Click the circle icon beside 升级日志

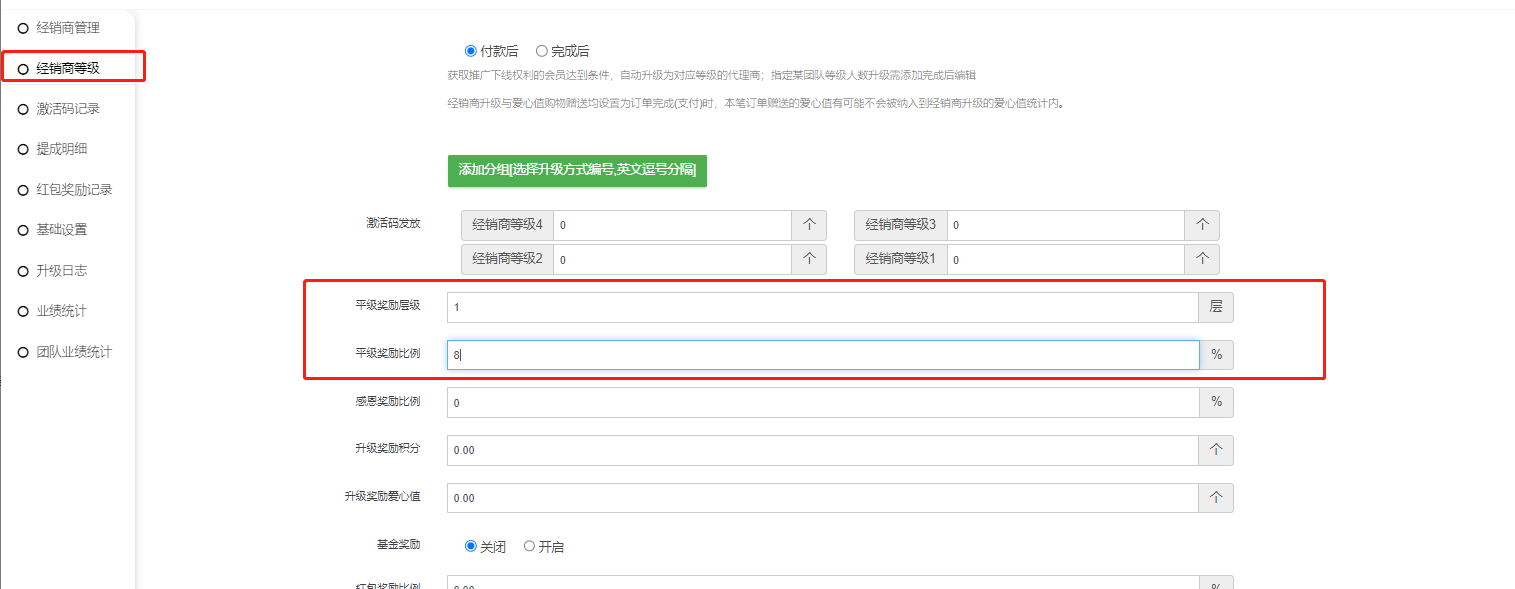tap(23, 271)
